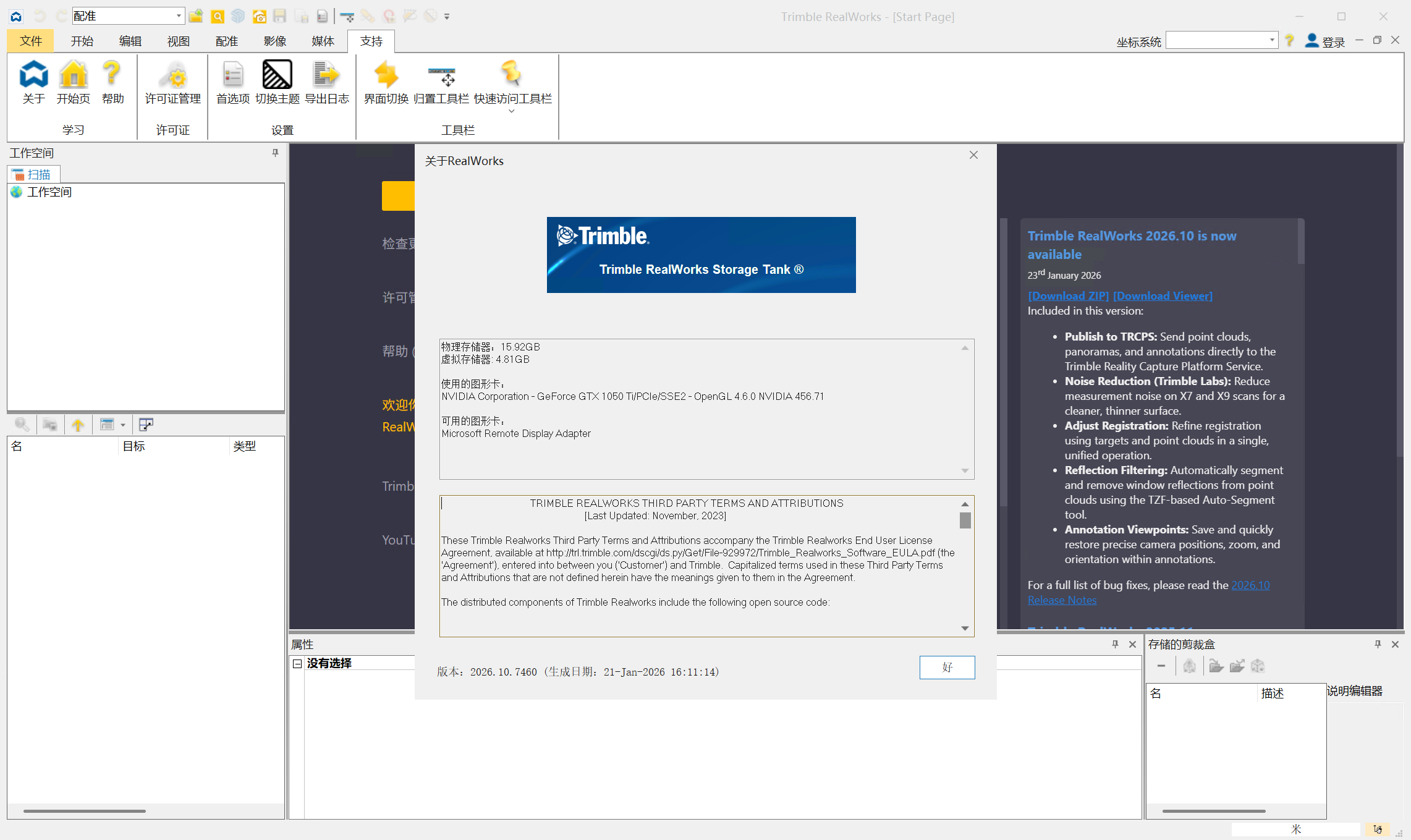Click the 说明编辑器 label
This screenshot has height=840, width=1411.
point(1354,691)
